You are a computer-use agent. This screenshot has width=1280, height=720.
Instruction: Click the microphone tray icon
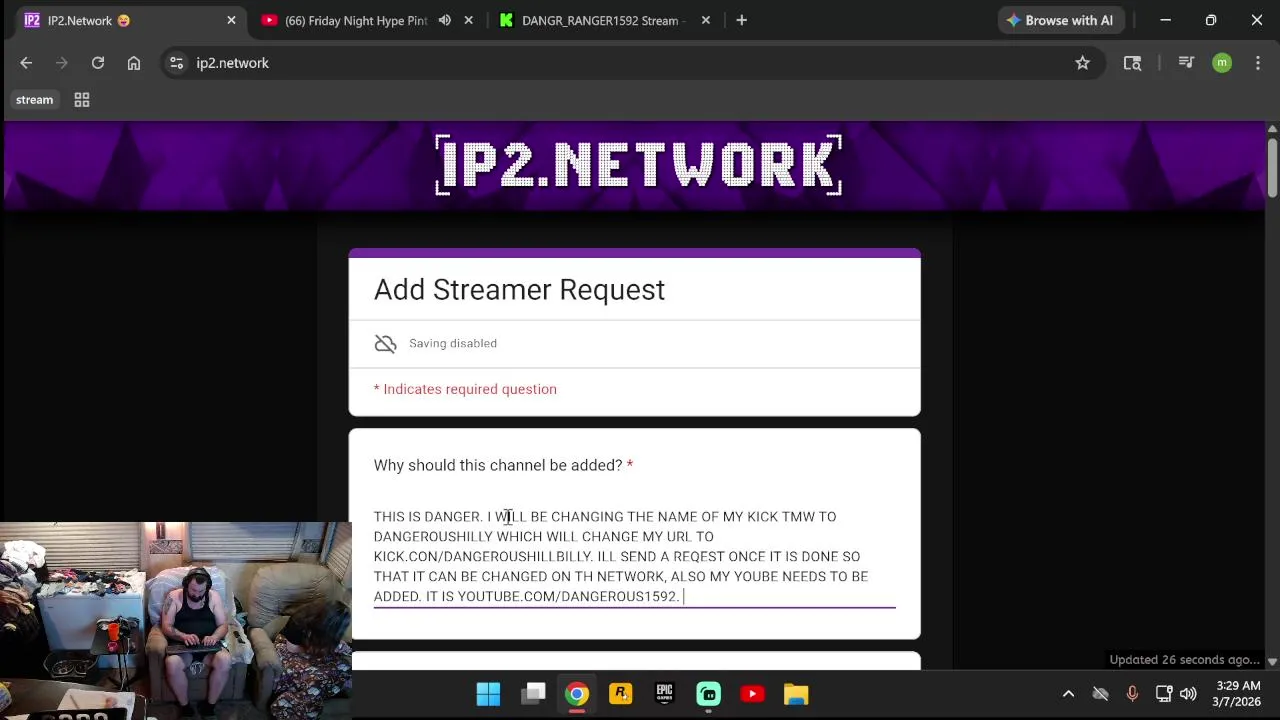click(x=1132, y=694)
